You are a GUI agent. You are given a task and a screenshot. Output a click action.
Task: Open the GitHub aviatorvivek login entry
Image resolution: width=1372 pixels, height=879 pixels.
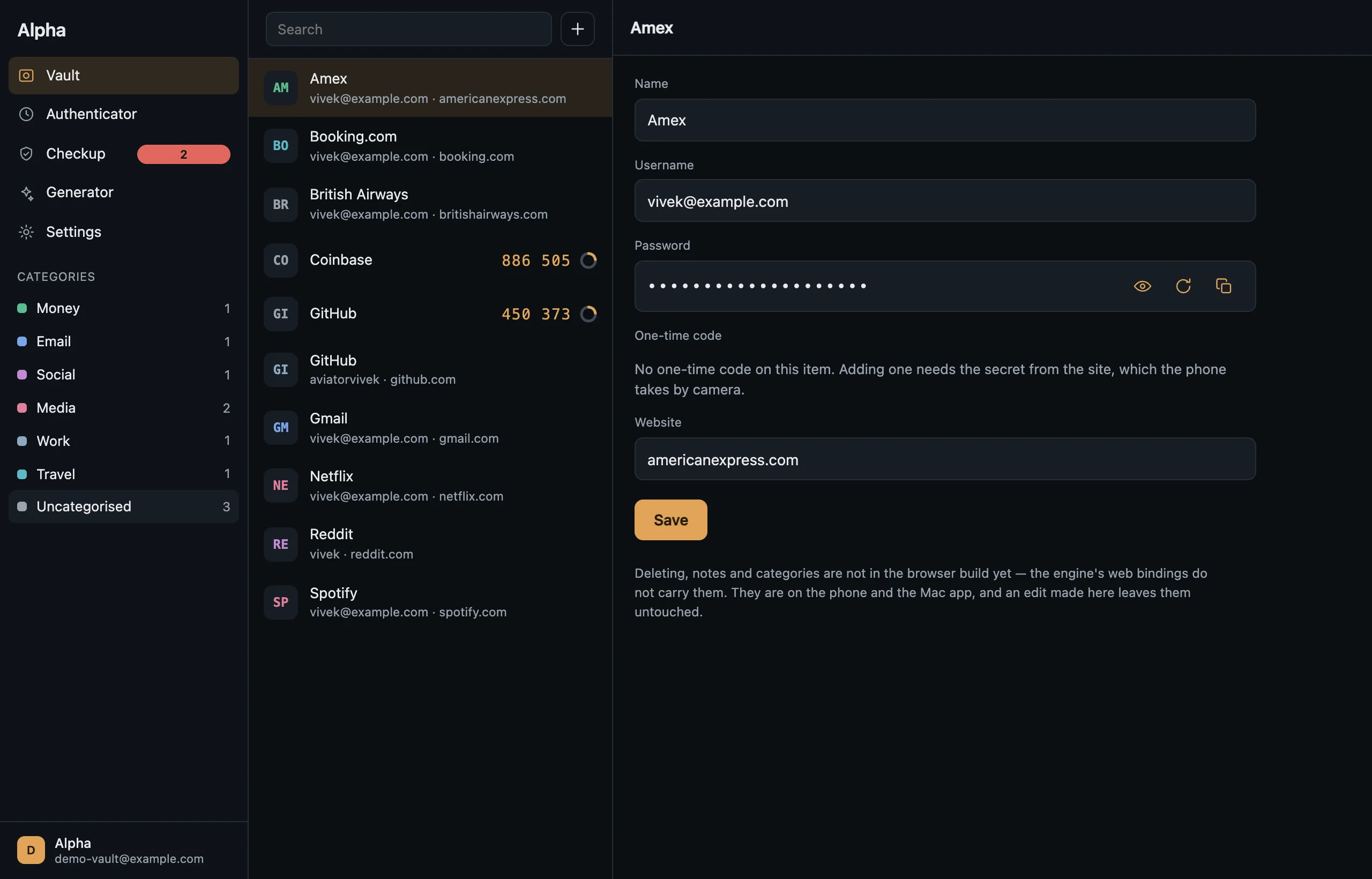(430, 370)
